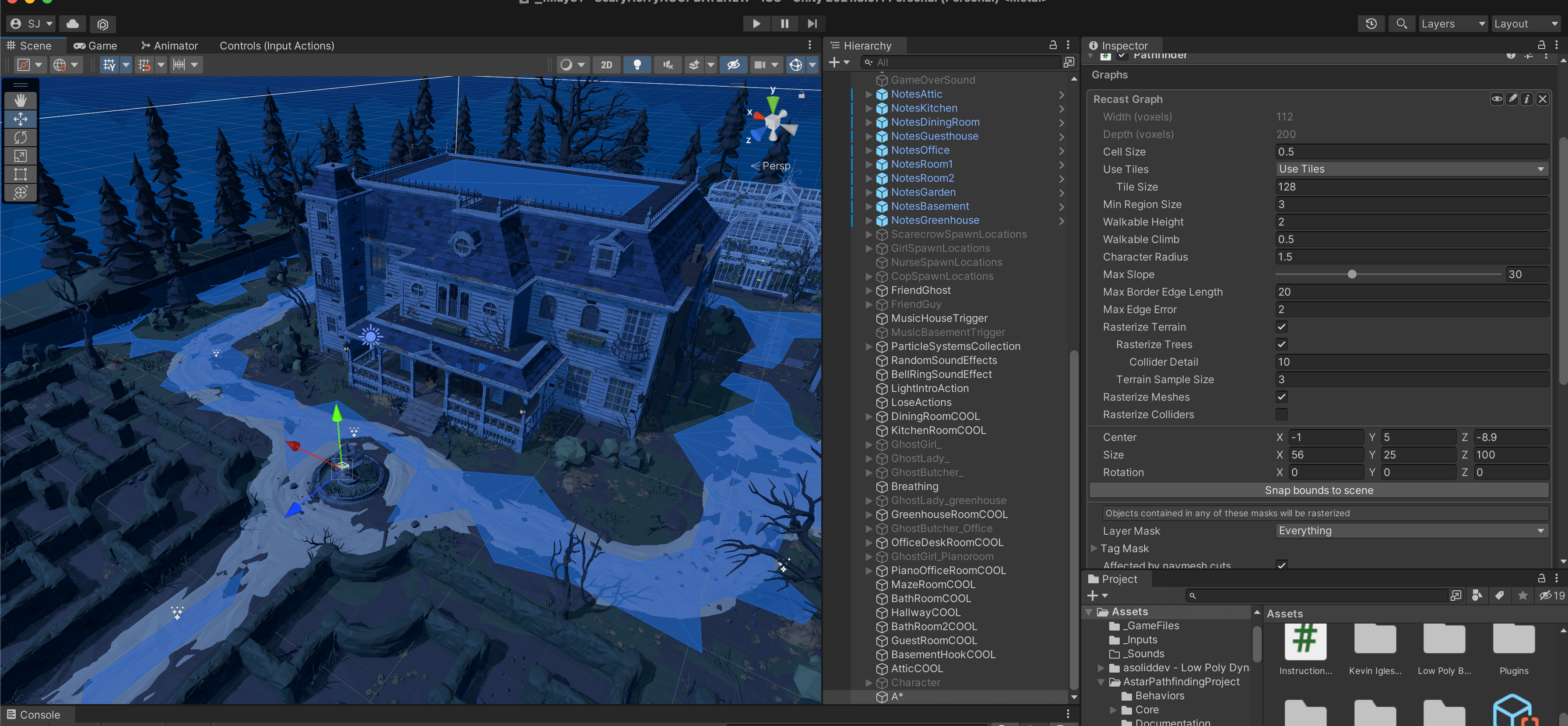Click the Cell Size input field
The width and height of the screenshot is (1568, 726).
point(1412,152)
